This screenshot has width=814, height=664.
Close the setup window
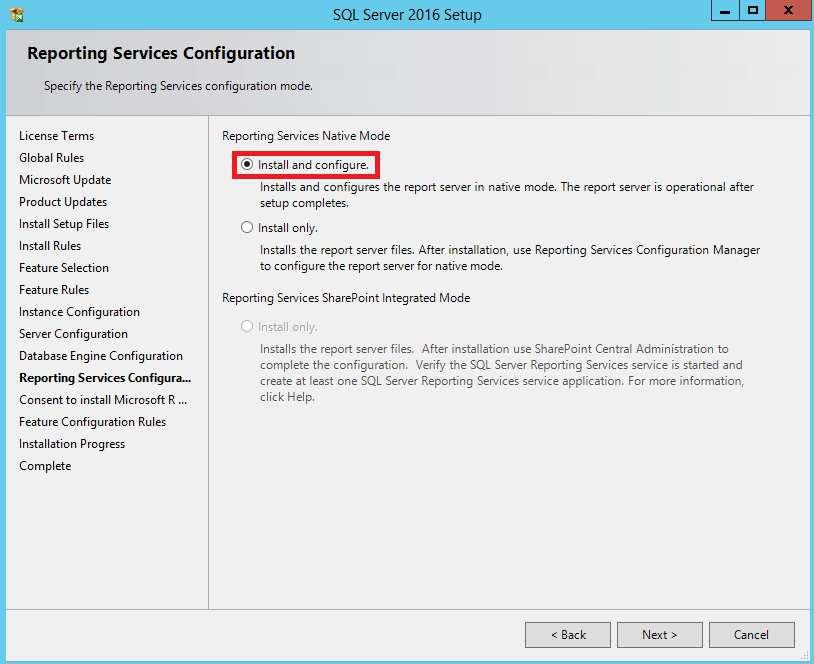pyautogui.click(x=788, y=11)
